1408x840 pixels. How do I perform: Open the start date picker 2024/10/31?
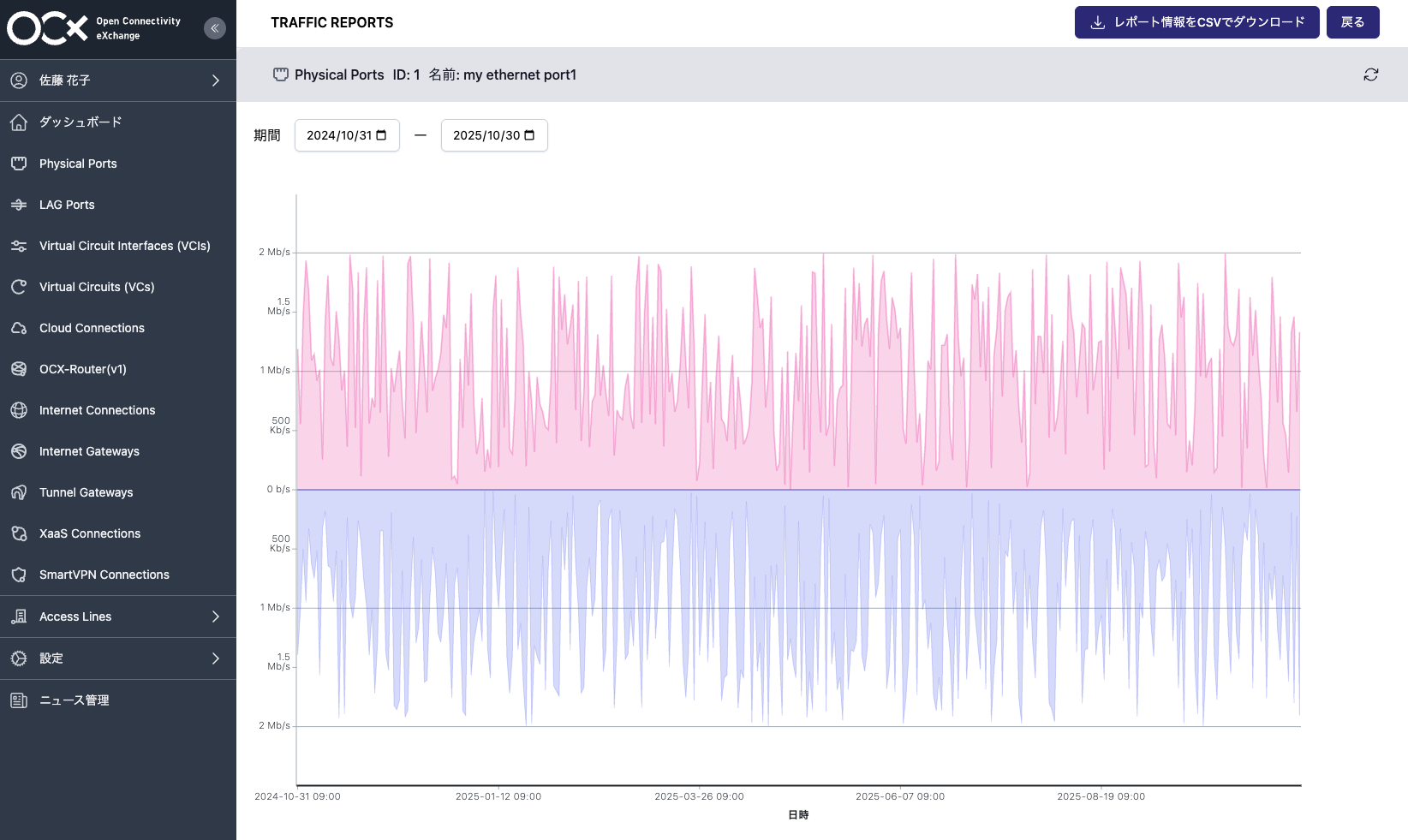click(346, 135)
